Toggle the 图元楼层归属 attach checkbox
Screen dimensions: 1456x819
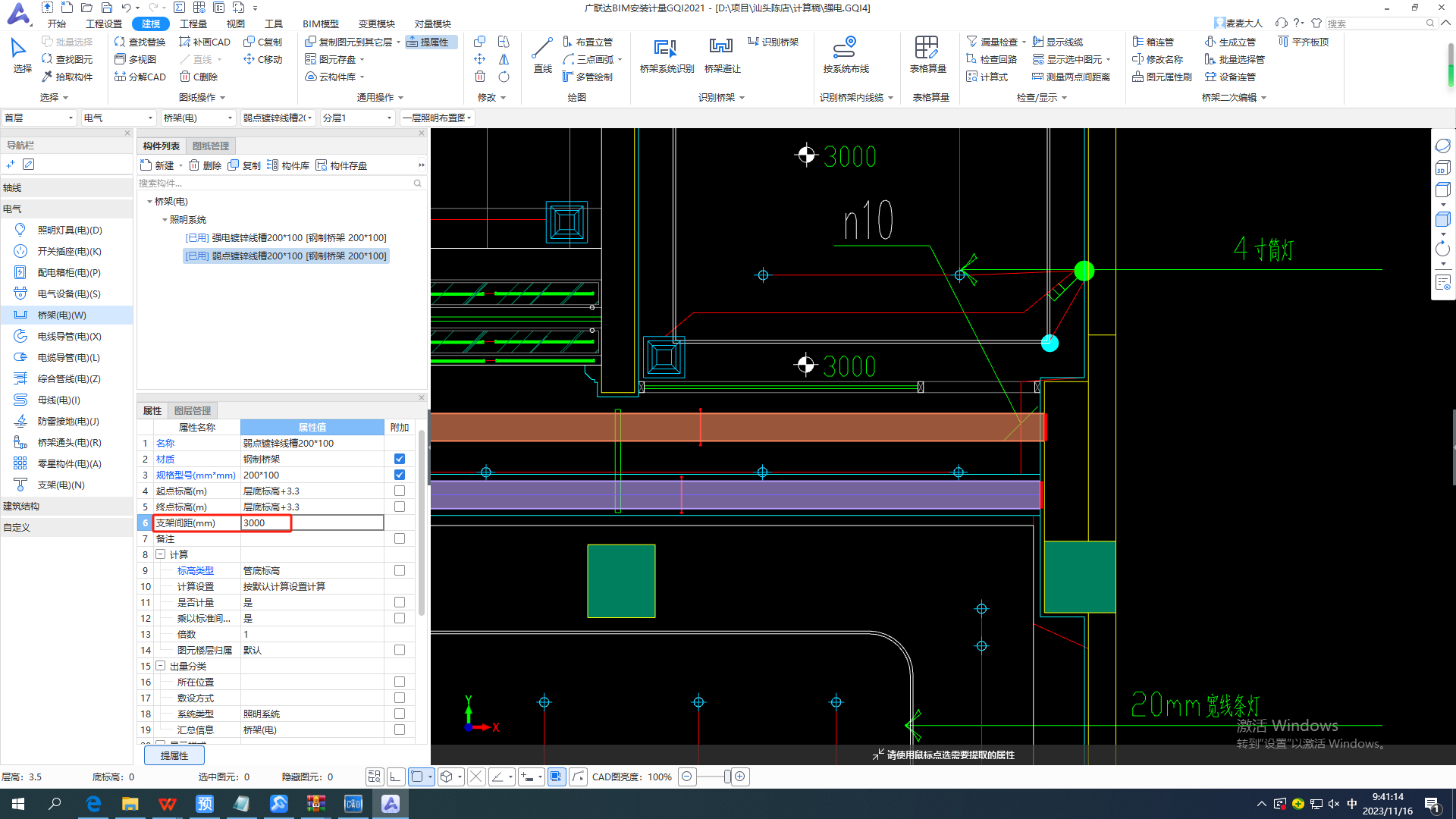[400, 650]
